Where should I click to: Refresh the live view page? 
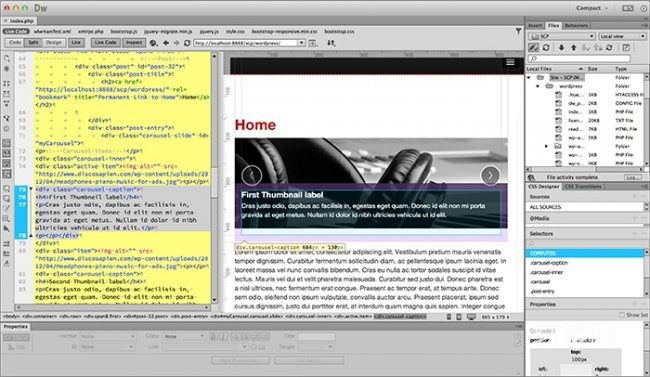[187, 43]
